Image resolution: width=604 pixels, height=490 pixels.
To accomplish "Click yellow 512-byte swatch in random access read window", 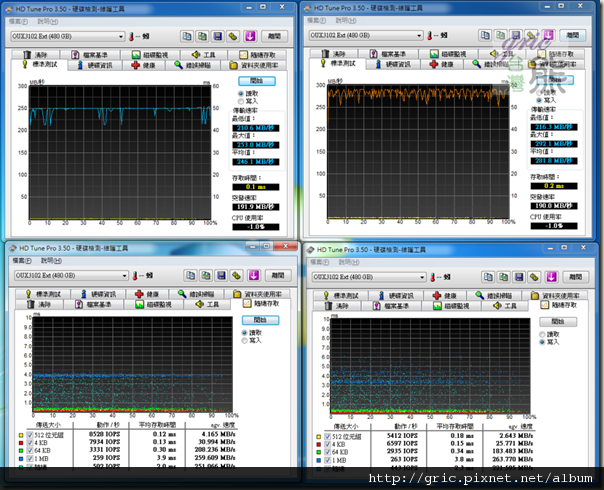I will (x=21, y=435).
